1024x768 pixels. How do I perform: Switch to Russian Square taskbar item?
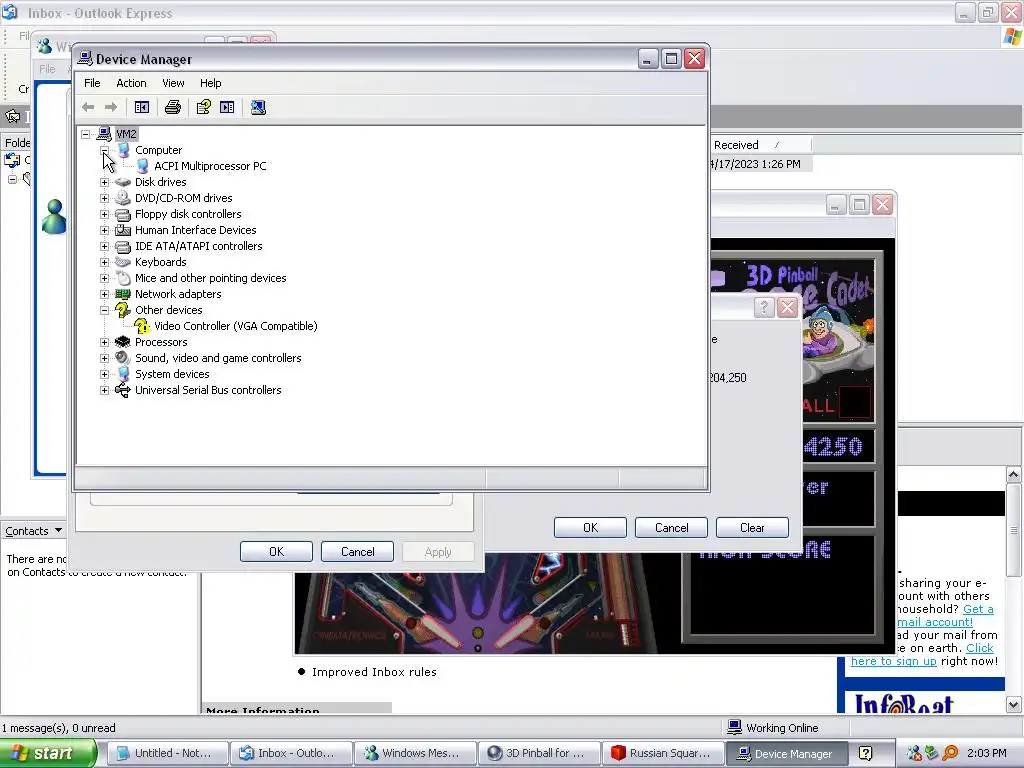point(664,753)
